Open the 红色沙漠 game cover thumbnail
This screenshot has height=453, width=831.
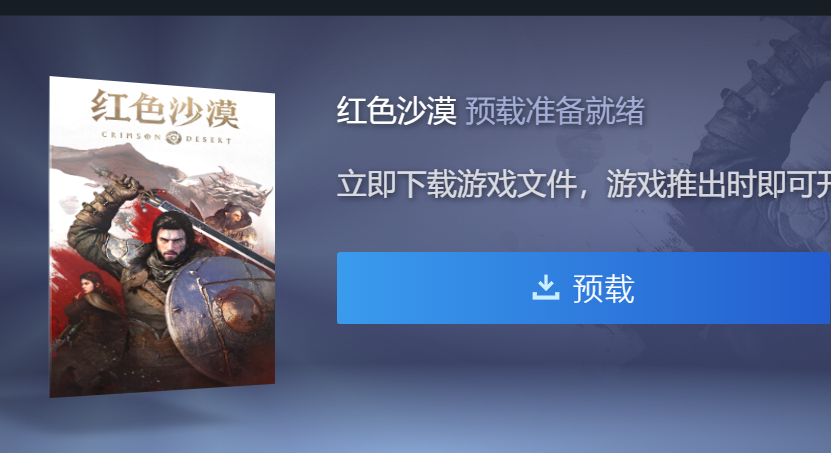click(x=162, y=237)
